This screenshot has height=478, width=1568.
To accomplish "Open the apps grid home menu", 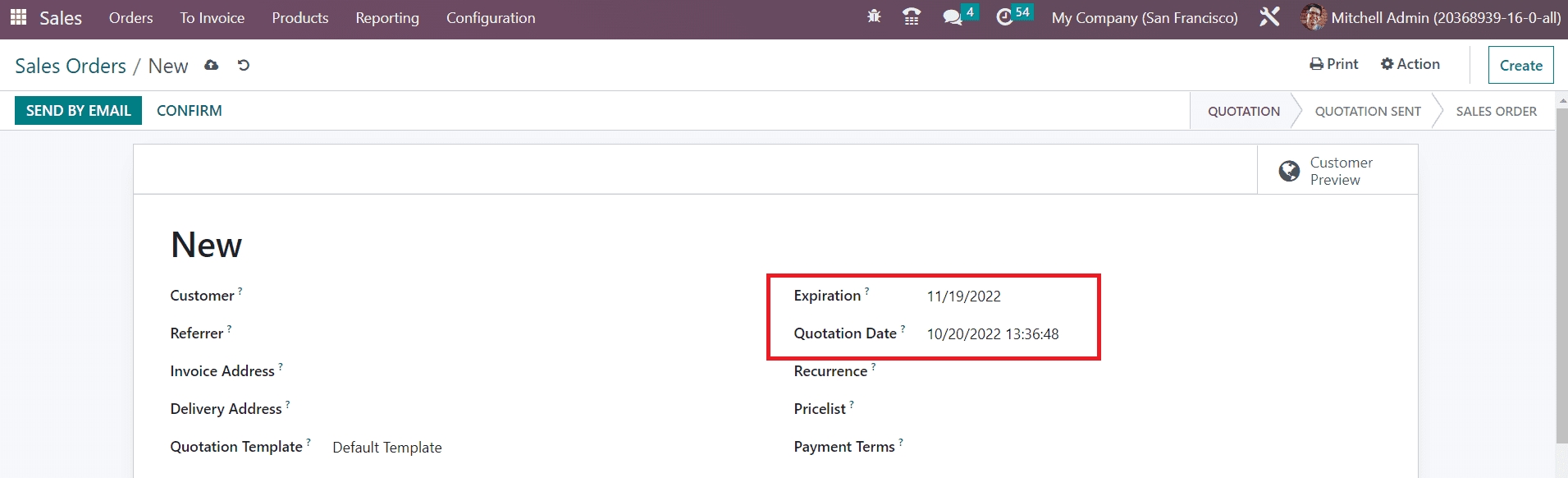I will coord(18,17).
